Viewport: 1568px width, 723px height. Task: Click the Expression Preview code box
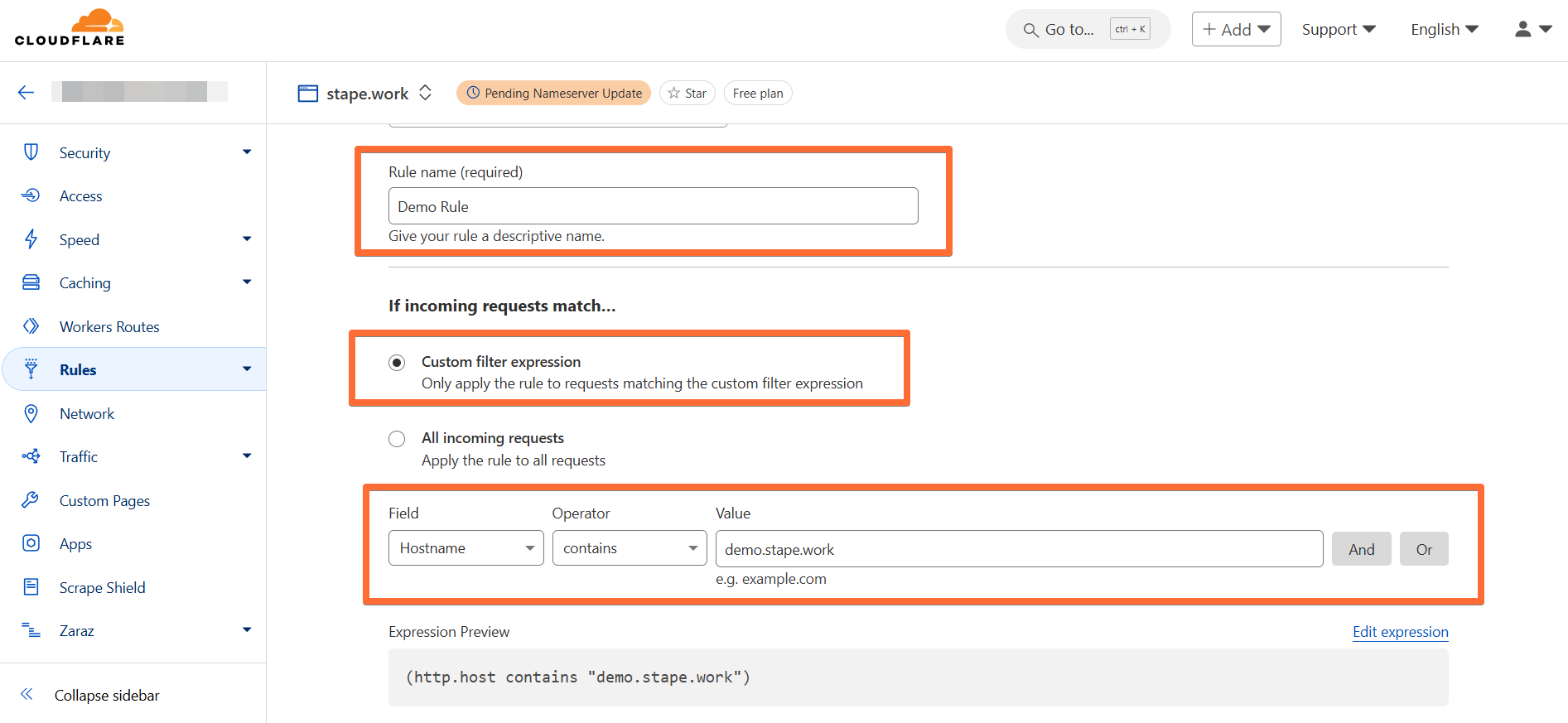pyautogui.click(x=918, y=677)
